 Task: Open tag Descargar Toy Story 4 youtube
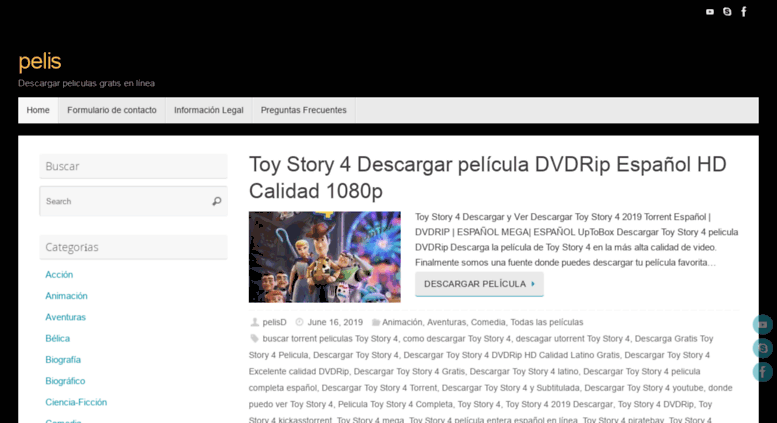(644, 388)
